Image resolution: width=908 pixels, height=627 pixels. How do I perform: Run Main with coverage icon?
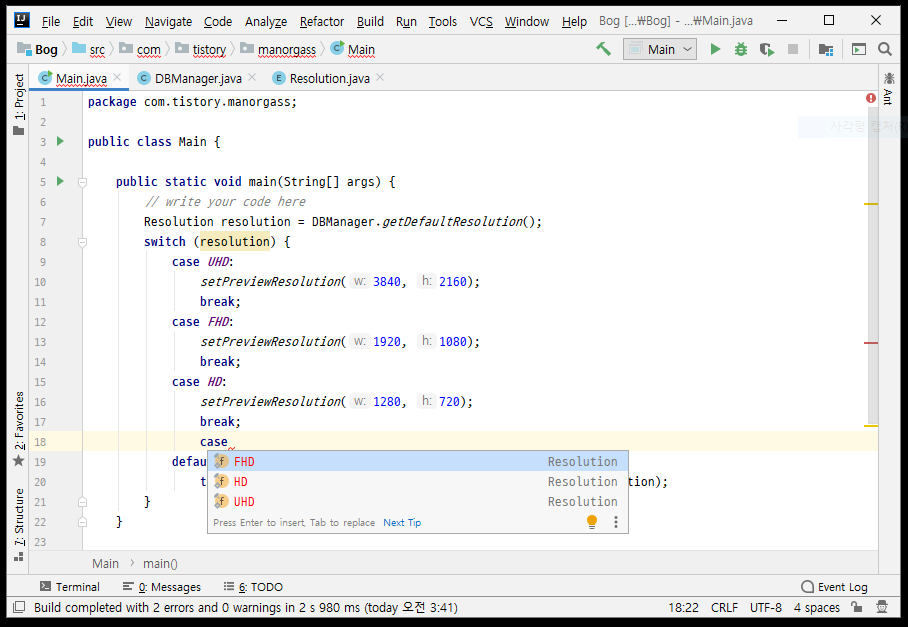(767, 50)
